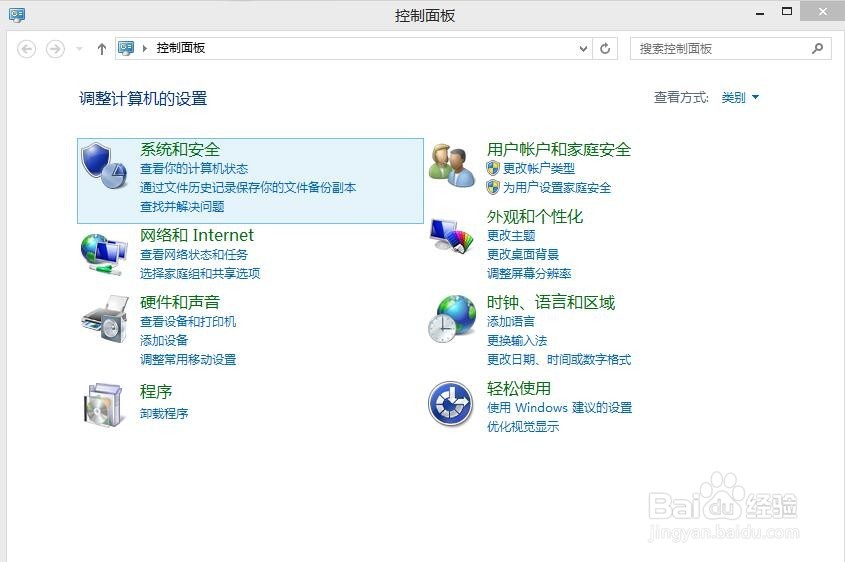845x562 pixels.
Task: Click the Programs disc box icon
Action: 103,404
